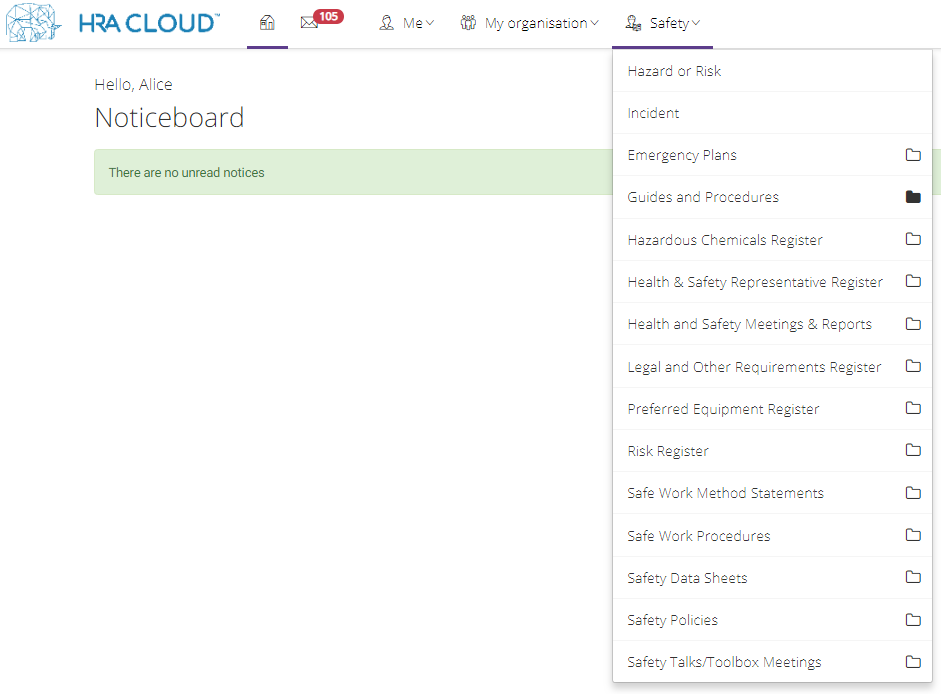Expand the My organisation dropdown
941x694 pixels.
529,23
